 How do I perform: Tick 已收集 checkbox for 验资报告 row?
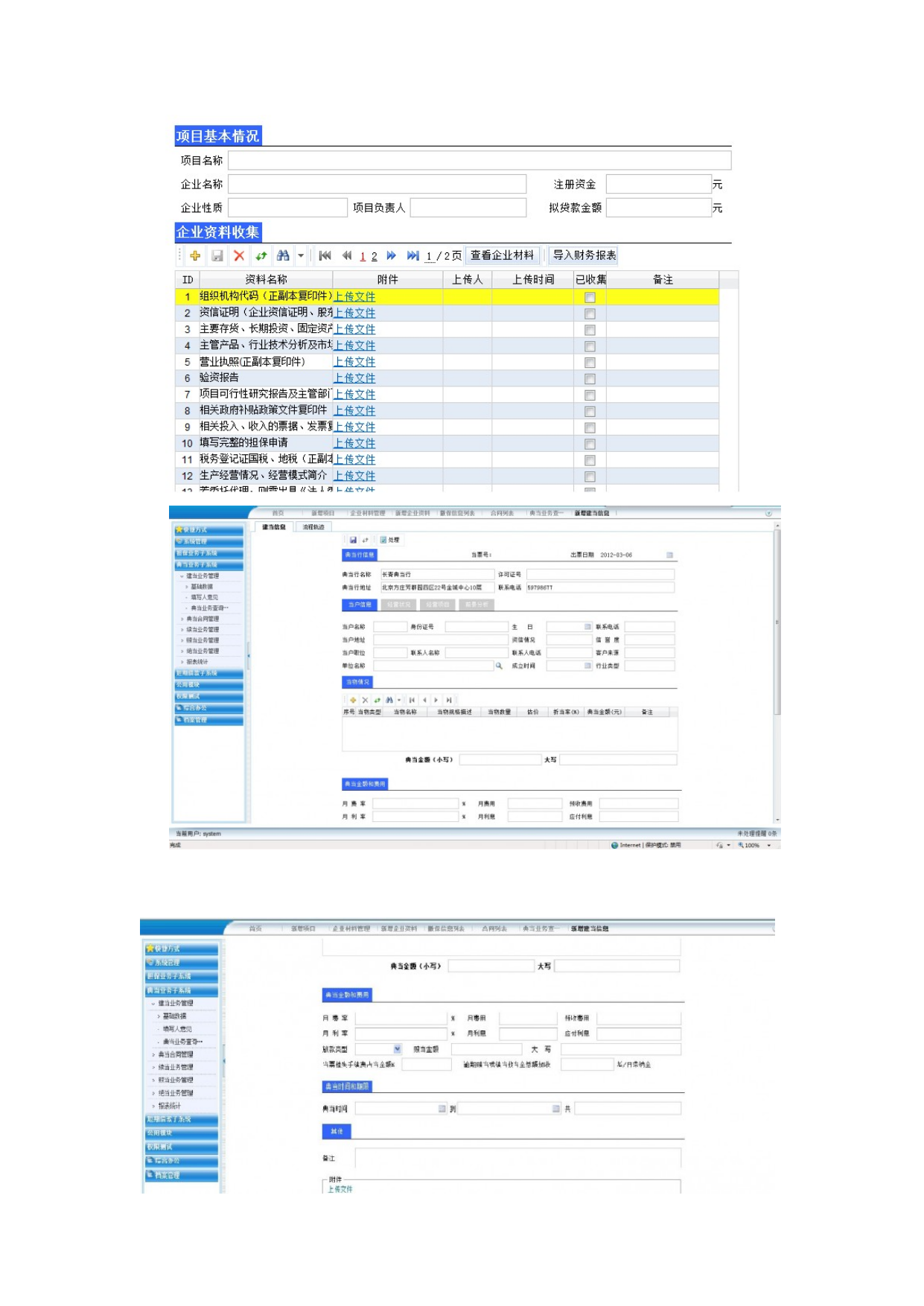[x=590, y=379]
